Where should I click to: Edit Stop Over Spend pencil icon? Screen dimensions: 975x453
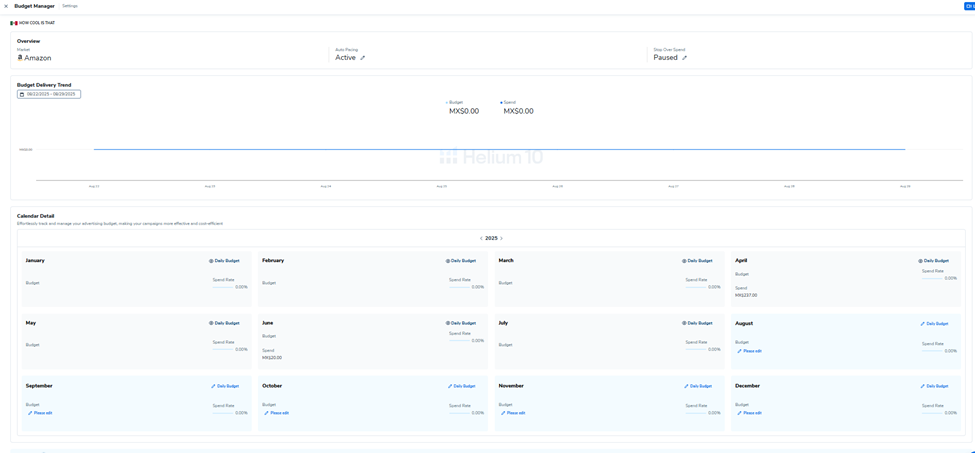685,58
